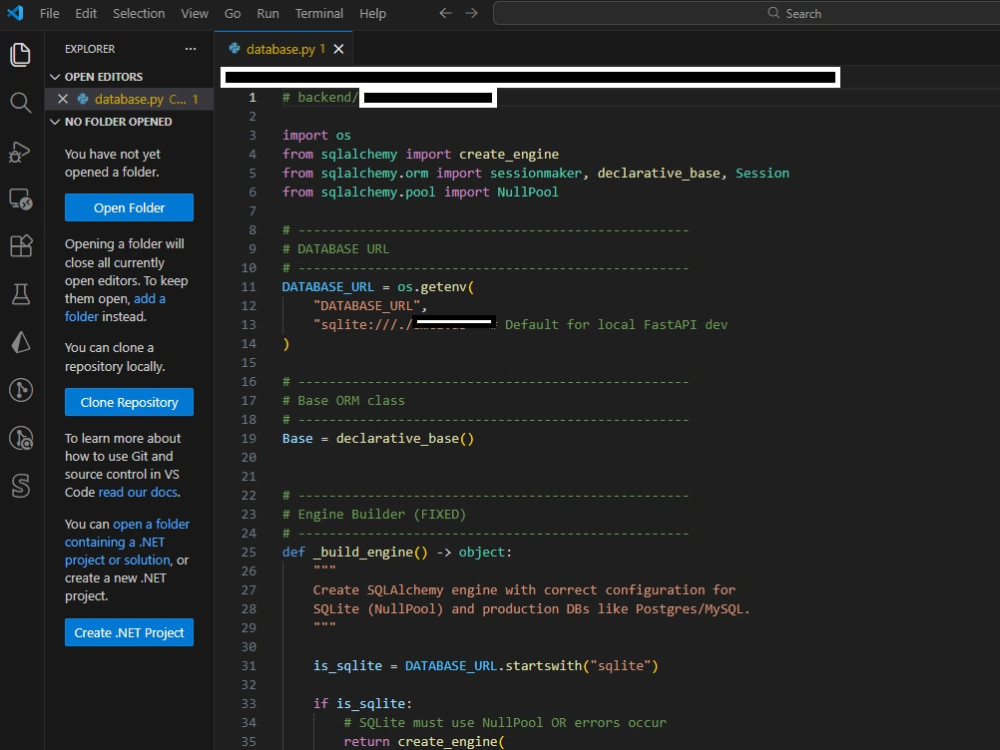Go back using the left arrow
This screenshot has height=750, width=1000.
[445, 13]
